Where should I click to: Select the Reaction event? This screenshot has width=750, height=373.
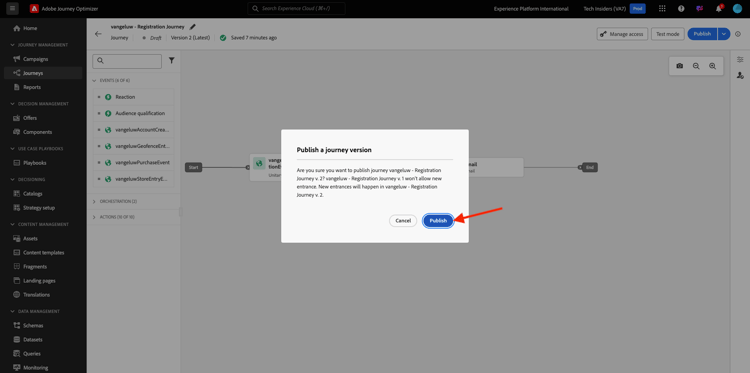(x=134, y=97)
